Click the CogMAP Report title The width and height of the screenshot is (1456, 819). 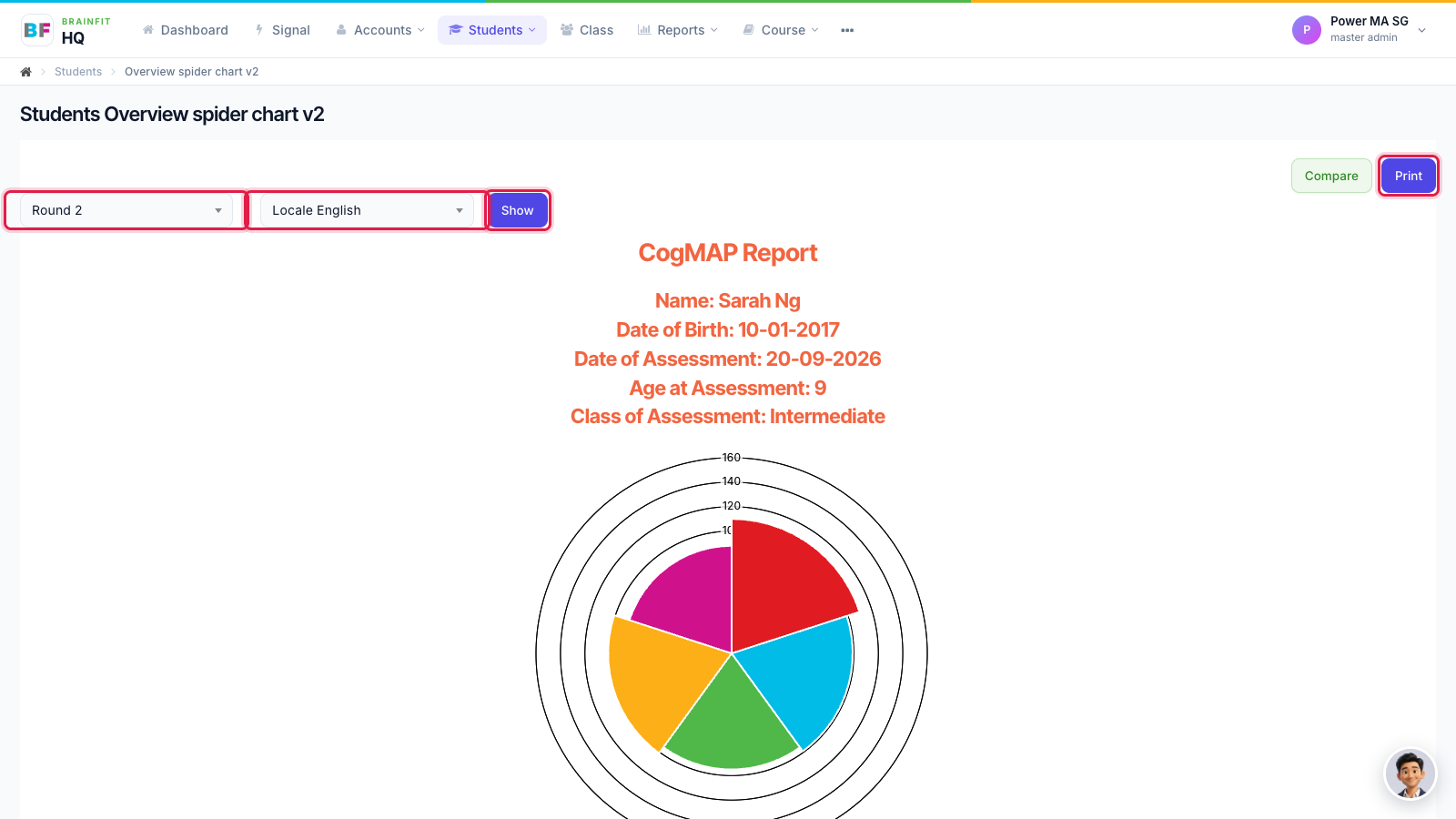[728, 253]
